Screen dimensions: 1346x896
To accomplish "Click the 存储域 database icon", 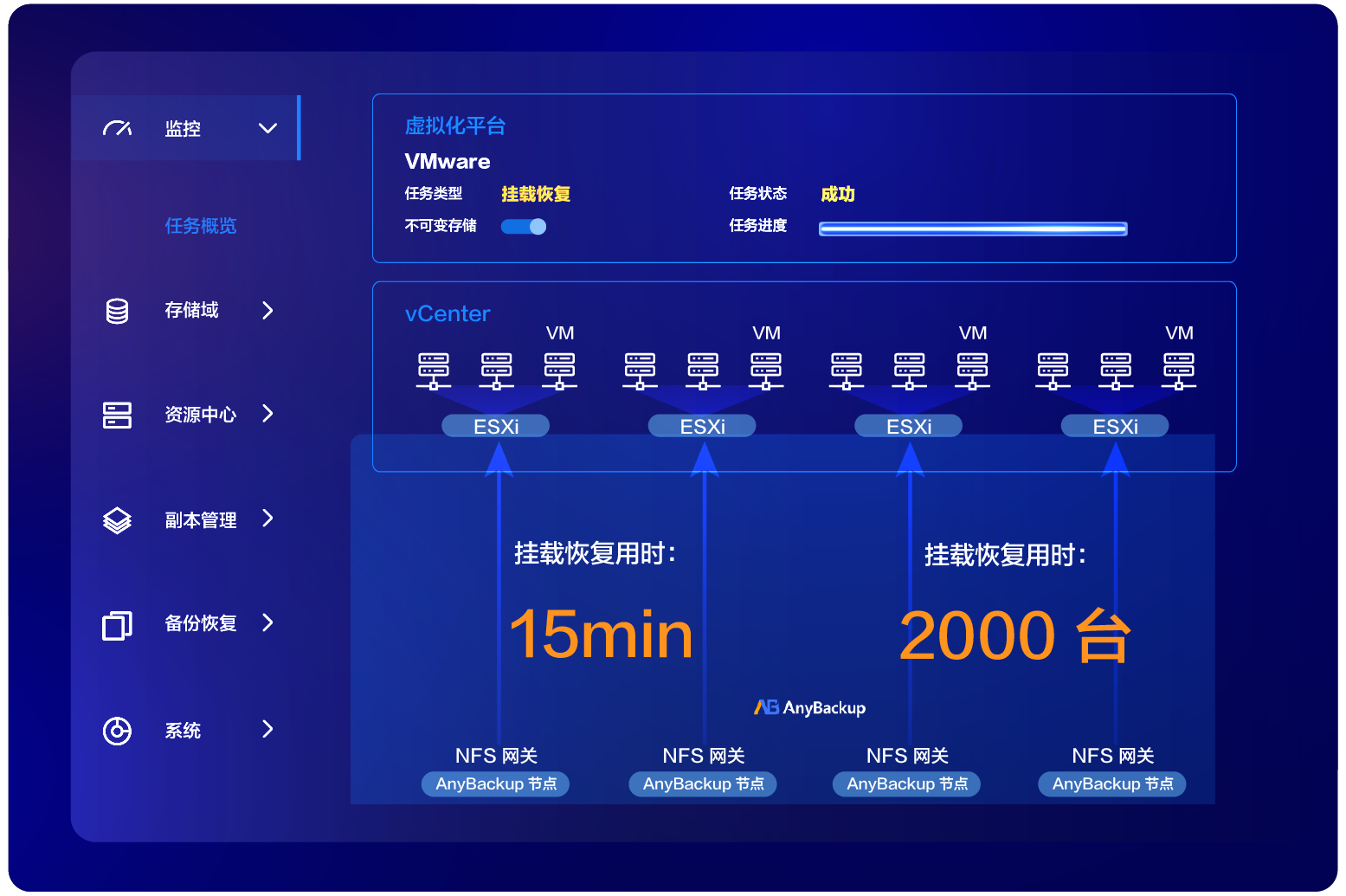I will coord(117,311).
